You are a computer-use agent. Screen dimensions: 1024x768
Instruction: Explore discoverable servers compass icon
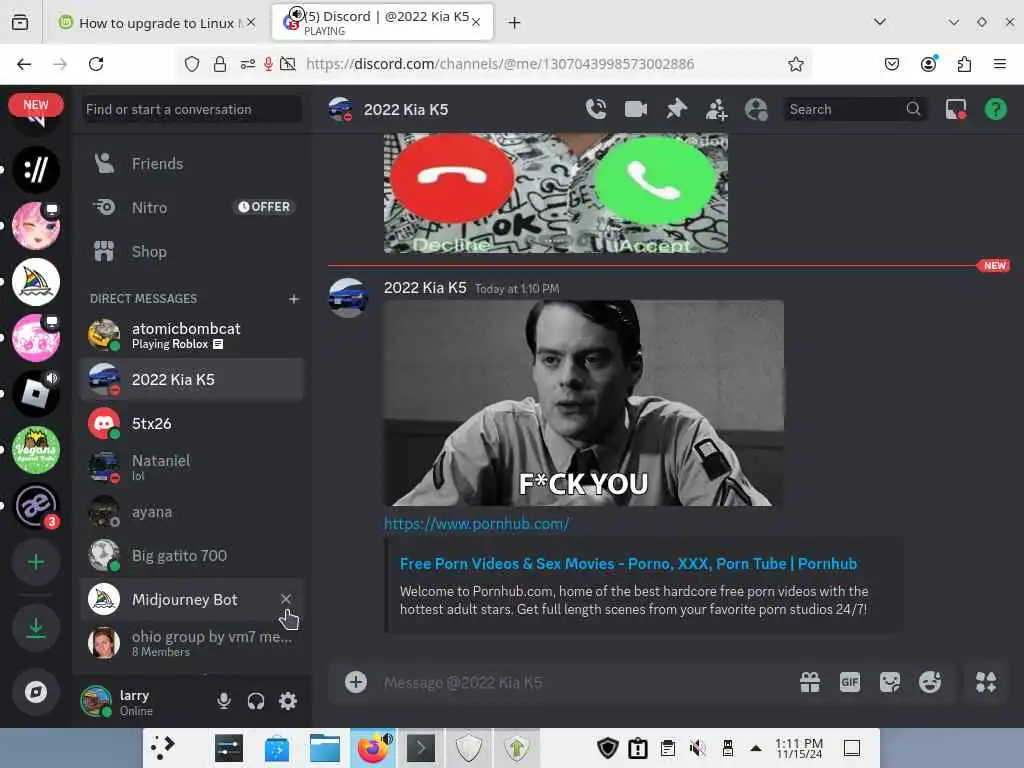pyautogui.click(x=36, y=692)
